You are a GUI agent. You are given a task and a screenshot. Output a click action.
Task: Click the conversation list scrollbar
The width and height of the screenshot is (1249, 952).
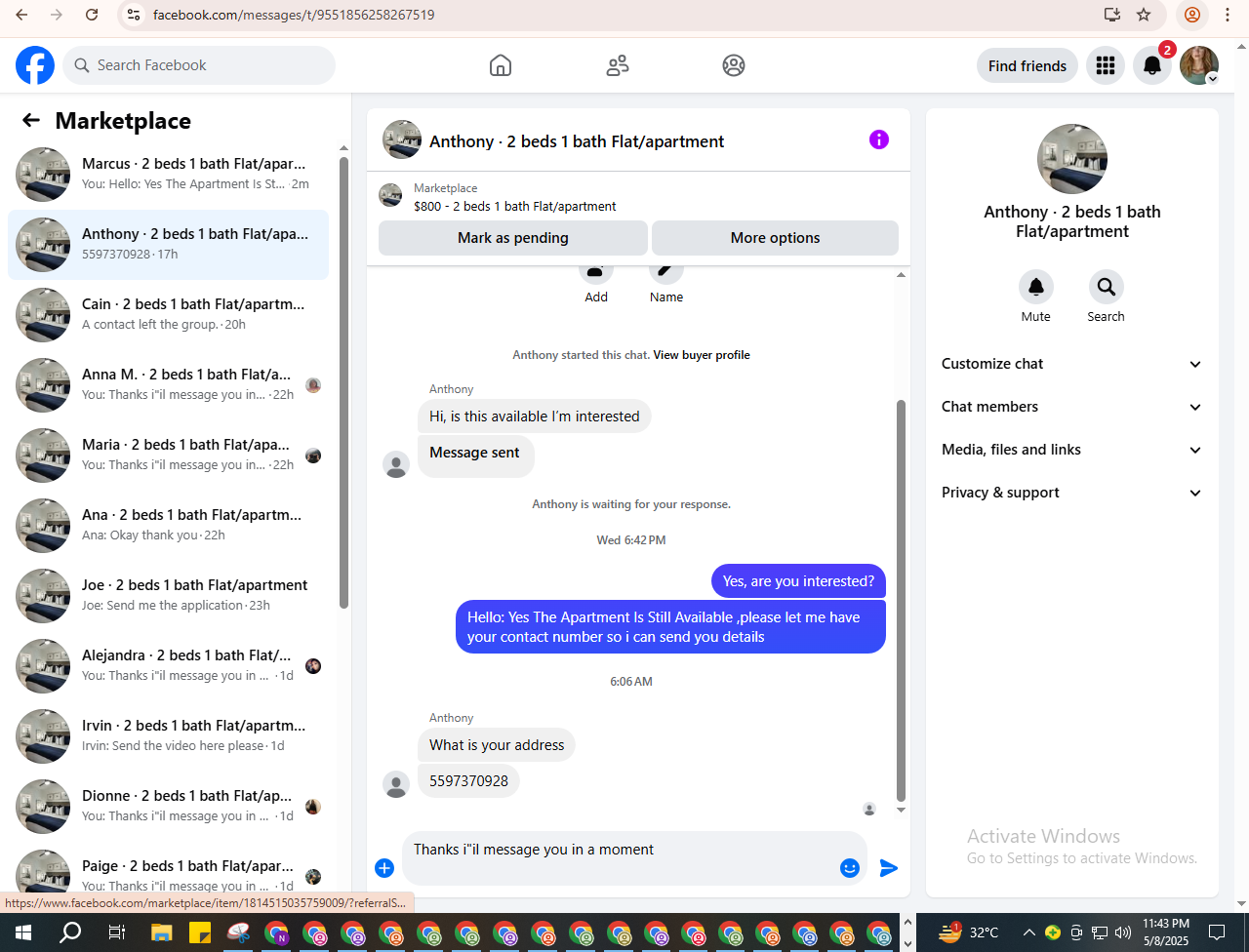click(343, 382)
